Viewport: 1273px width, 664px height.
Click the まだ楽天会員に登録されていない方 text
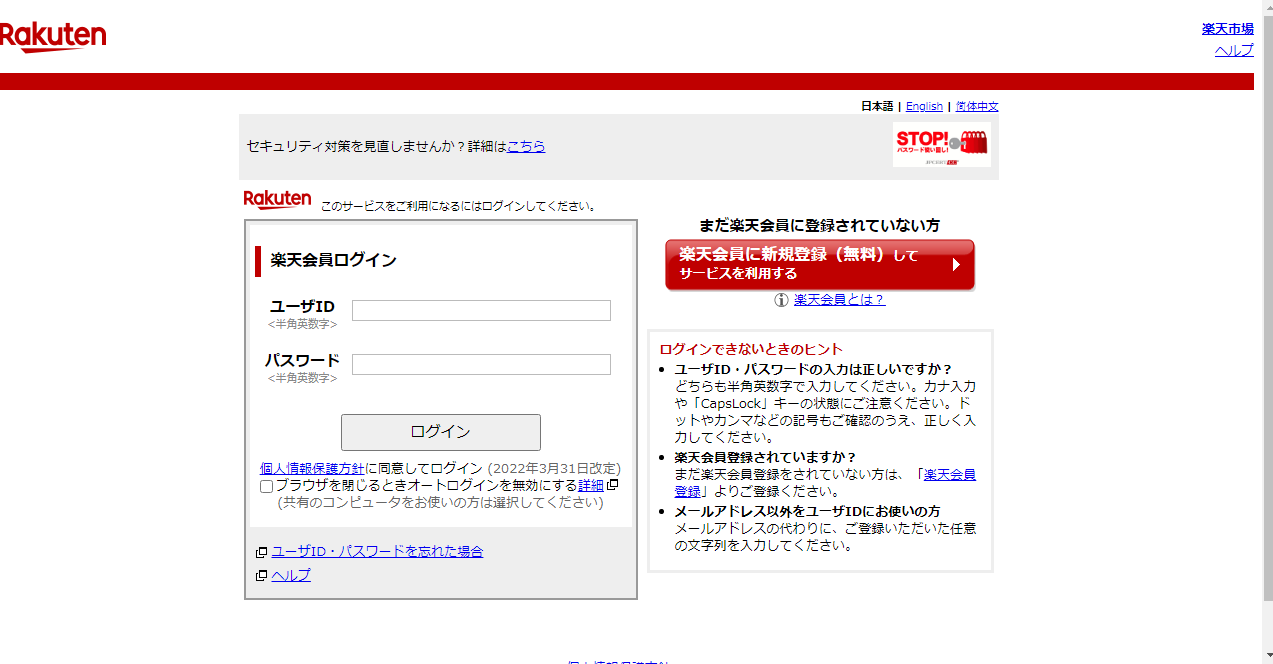coord(820,226)
